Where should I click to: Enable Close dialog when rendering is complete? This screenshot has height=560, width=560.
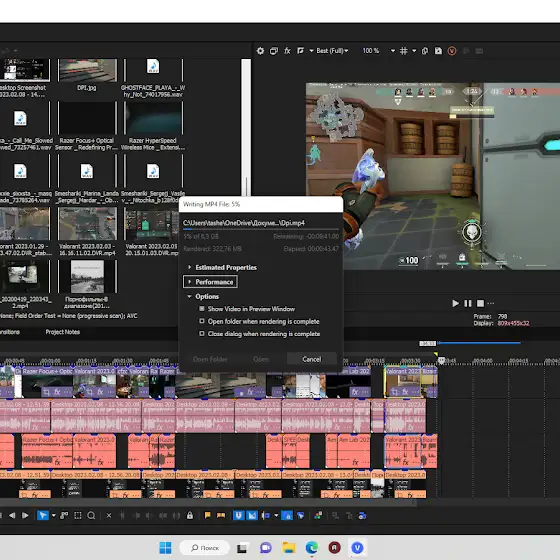point(202,334)
